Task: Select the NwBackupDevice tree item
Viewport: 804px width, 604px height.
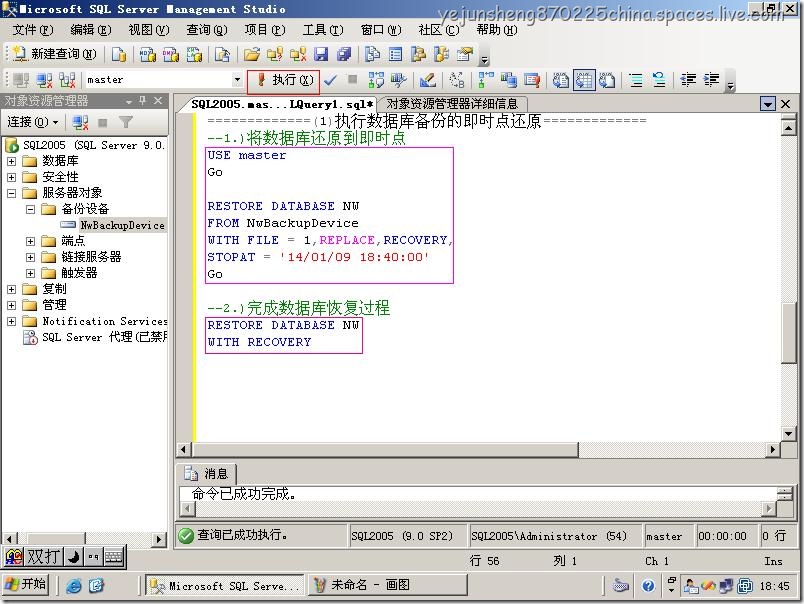Action: (x=122, y=225)
